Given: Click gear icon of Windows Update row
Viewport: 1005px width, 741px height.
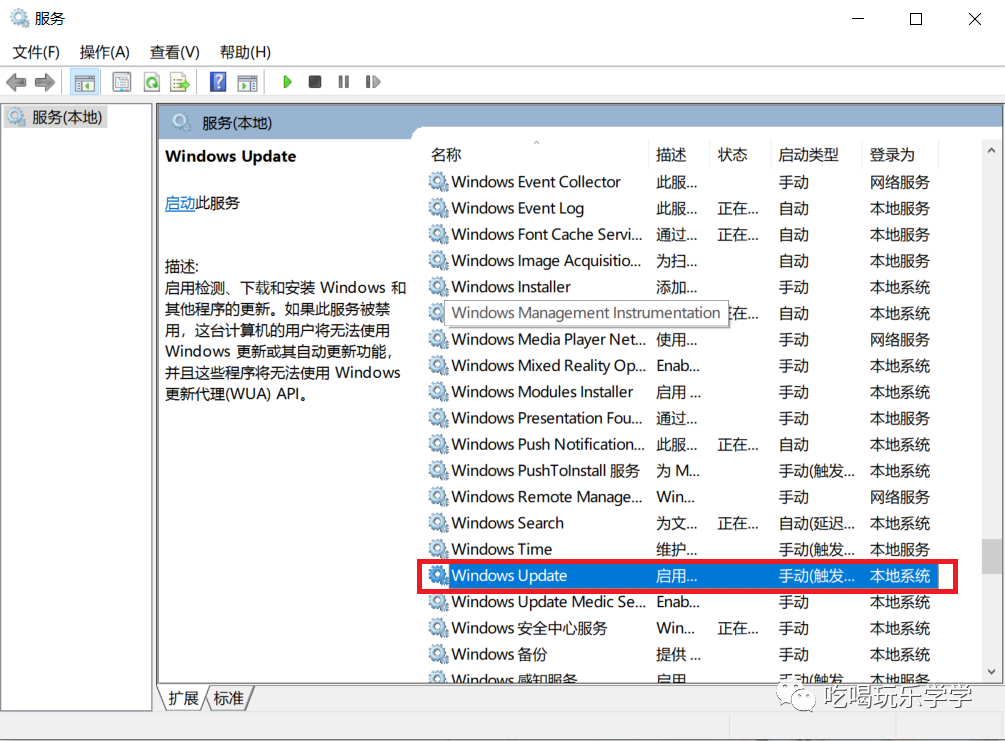Looking at the screenshot, I should (x=438, y=576).
